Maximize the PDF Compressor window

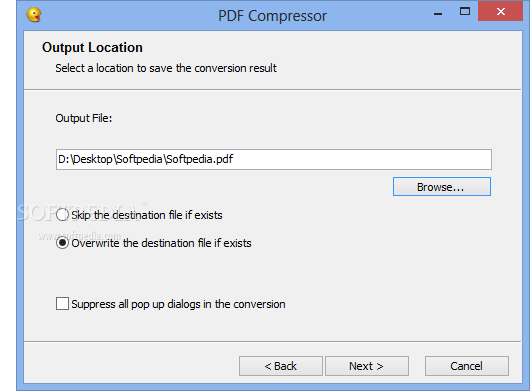(x=465, y=12)
